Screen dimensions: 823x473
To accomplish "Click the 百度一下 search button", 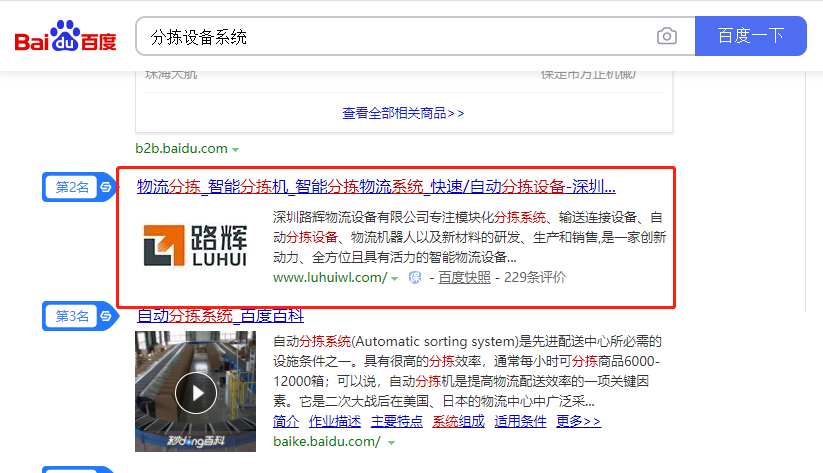I will point(751,36).
